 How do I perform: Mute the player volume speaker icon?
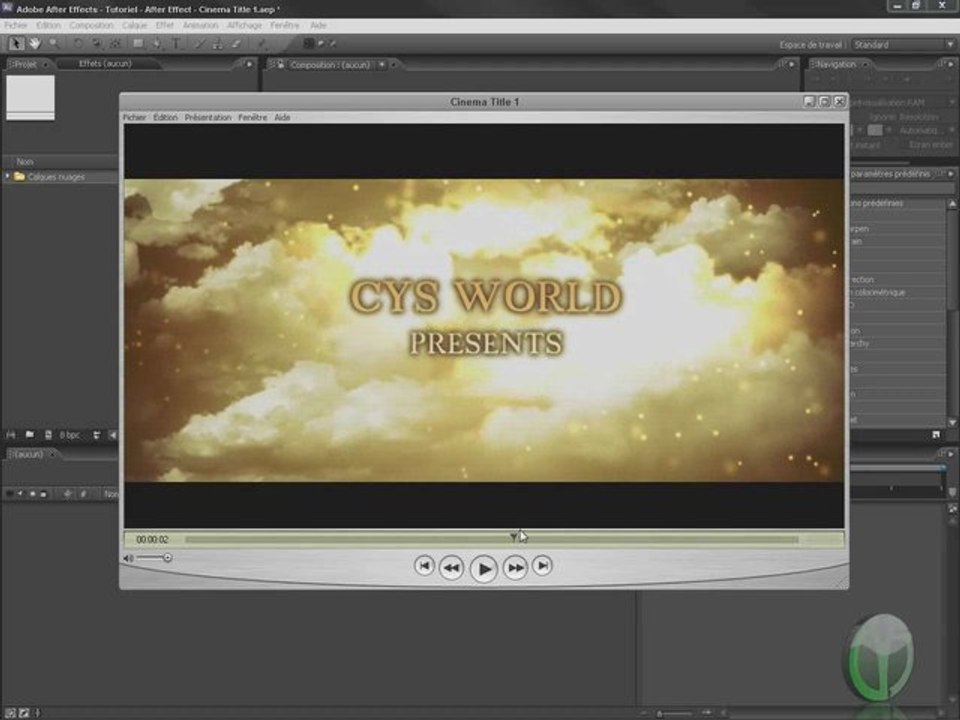[128, 558]
